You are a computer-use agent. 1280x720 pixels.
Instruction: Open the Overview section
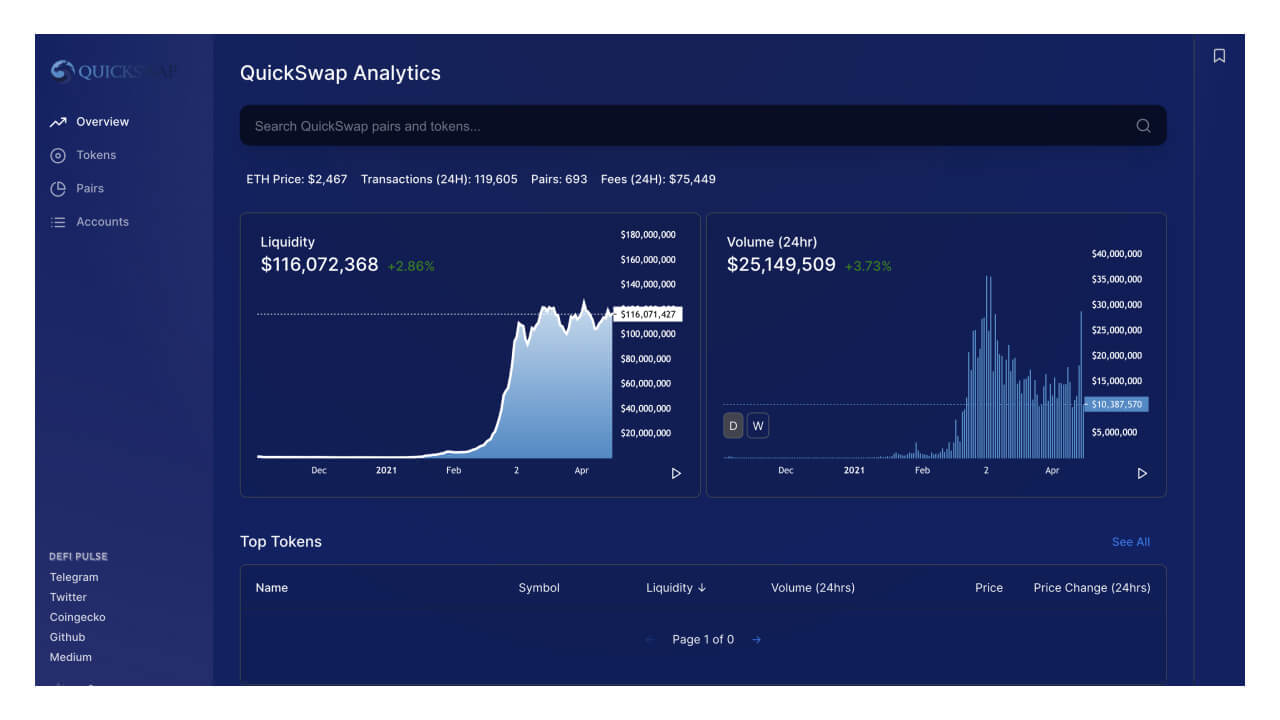(x=102, y=122)
